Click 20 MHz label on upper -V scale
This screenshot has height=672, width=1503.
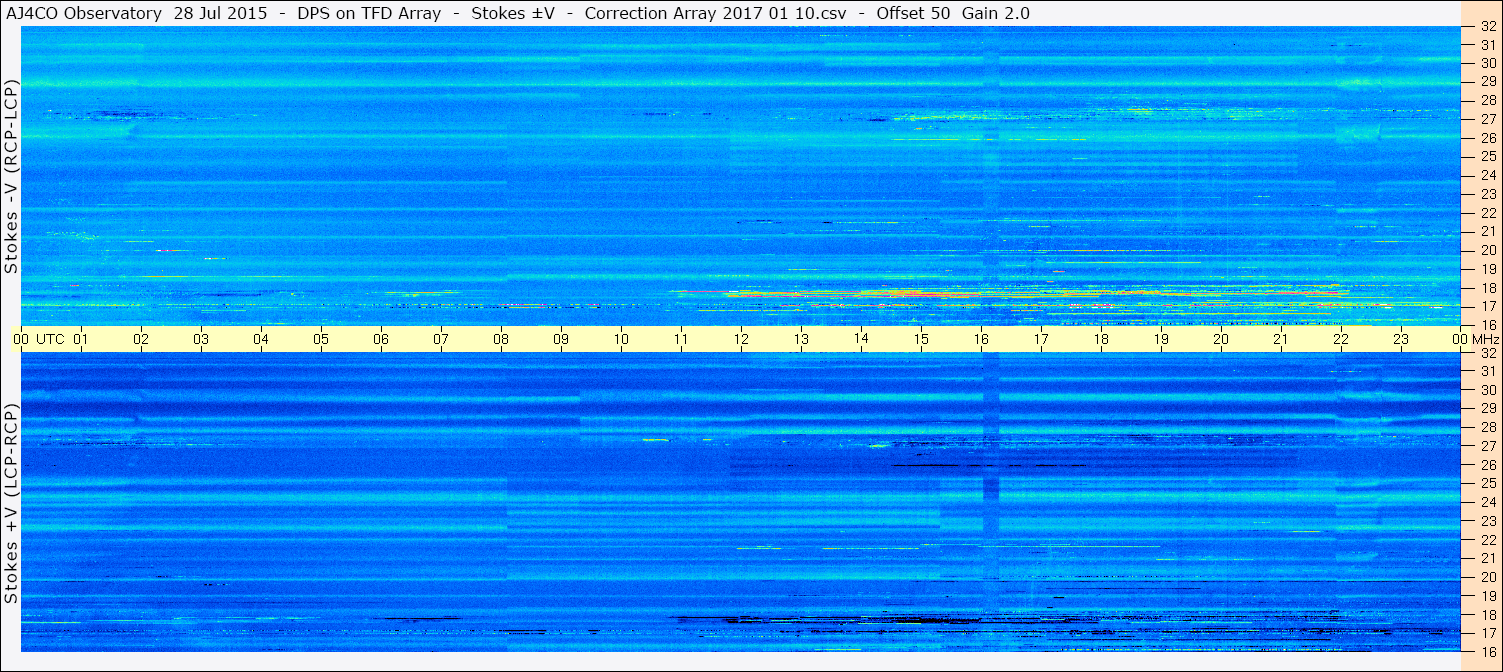[x=1487, y=250]
